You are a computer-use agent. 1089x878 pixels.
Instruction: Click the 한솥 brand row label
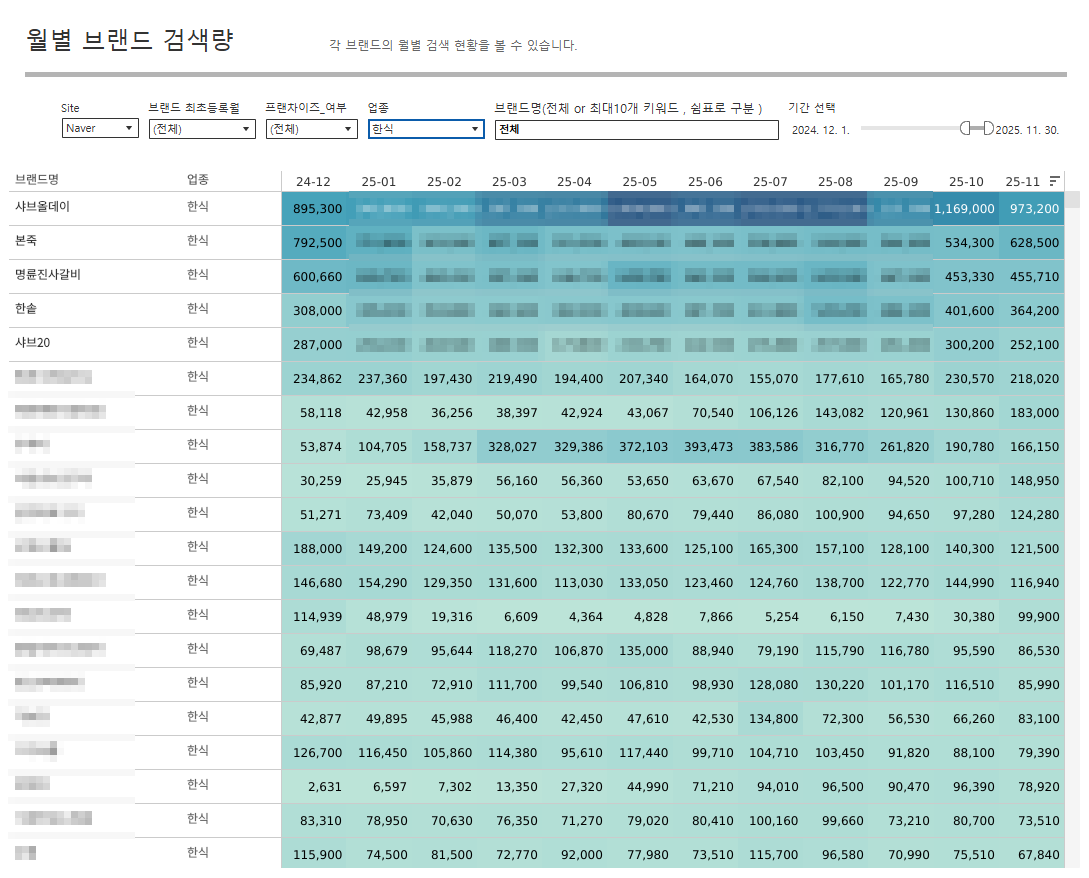point(26,308)
